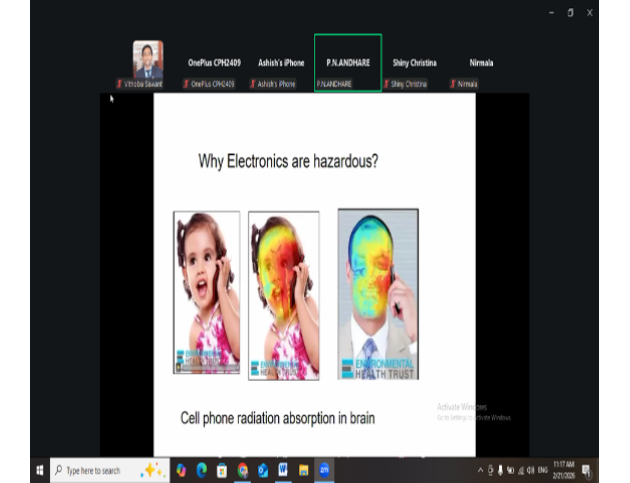Open File Explorer from the taskbar
The image size is (630, 483).
[x=303, y=470]
